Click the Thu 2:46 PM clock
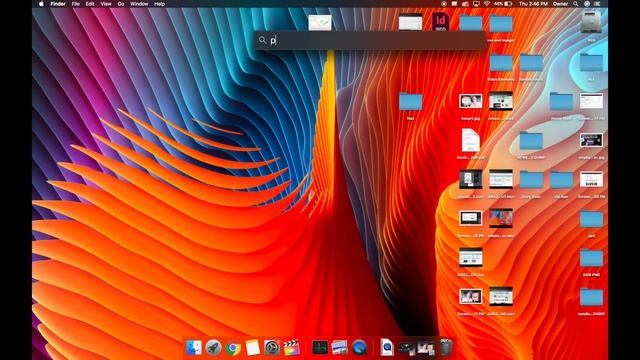The height and width of the screenshot is (360, 640). (533, 4)
